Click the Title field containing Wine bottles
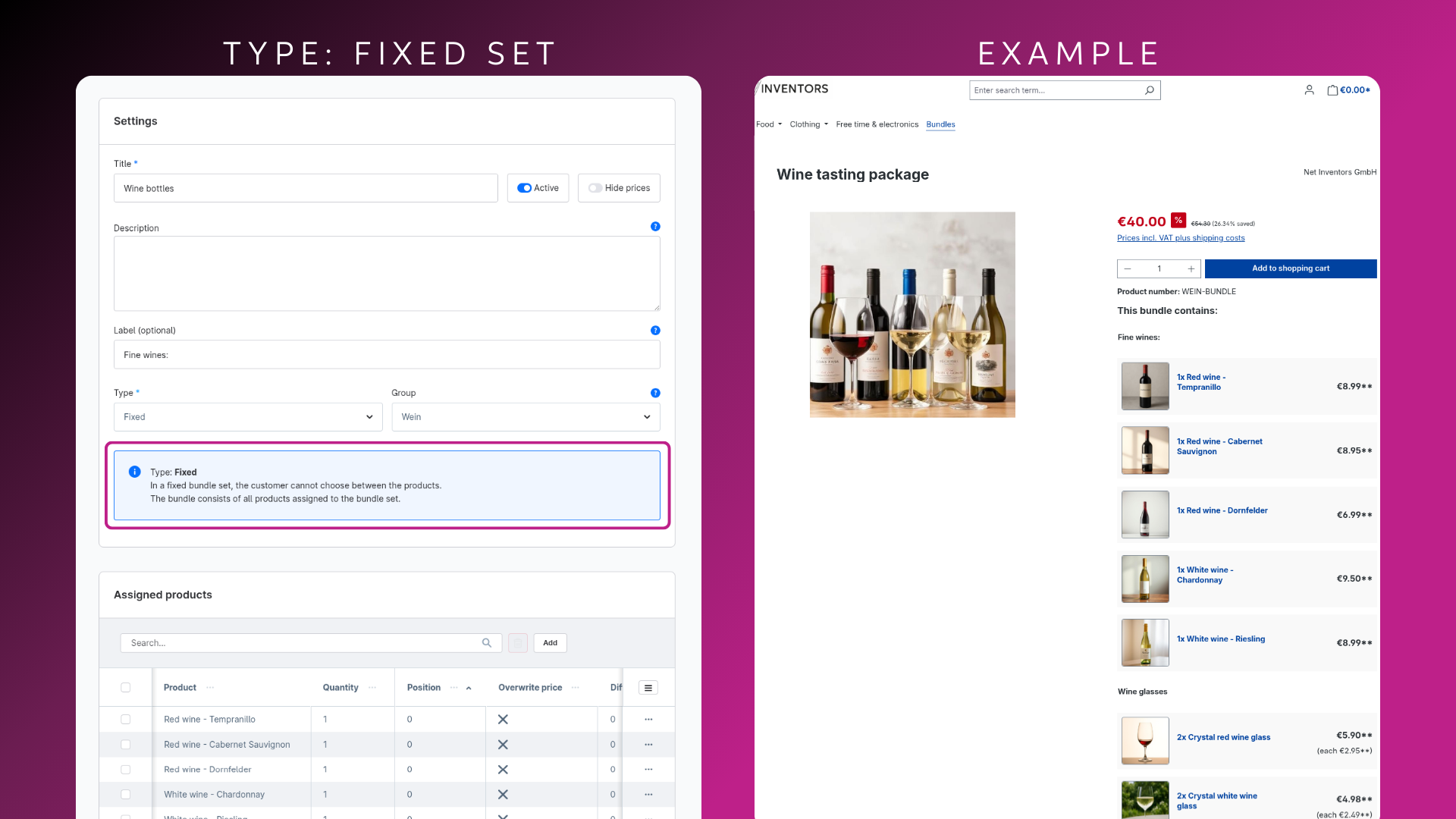The width and height of the screenshot is (1456, 819). click(x=306, y=188)
